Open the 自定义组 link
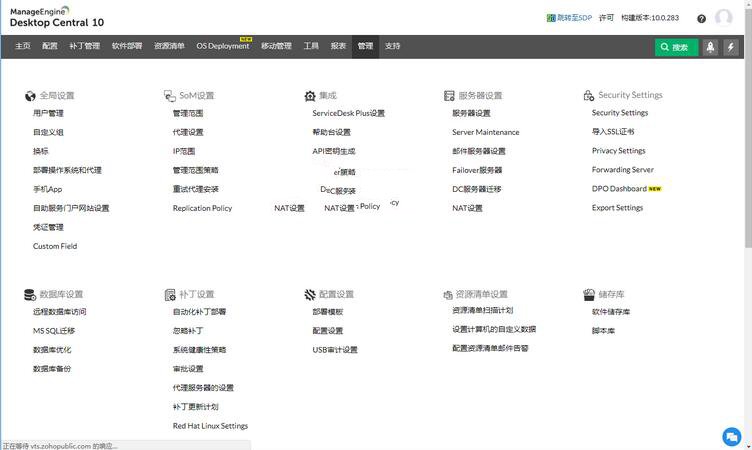The height and width of the screenshot is (450, 752). click(48, 132)
